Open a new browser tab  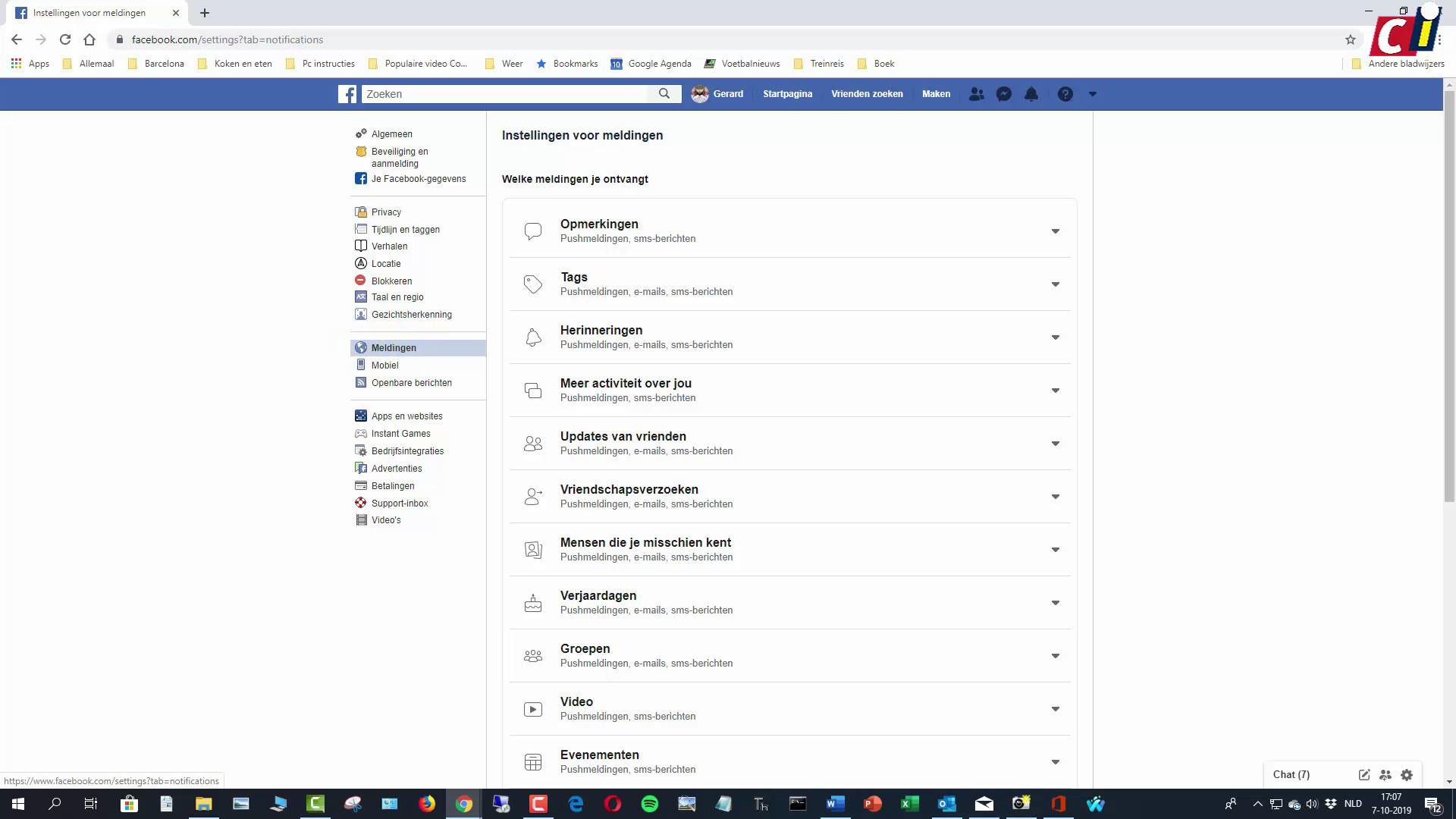205,13
